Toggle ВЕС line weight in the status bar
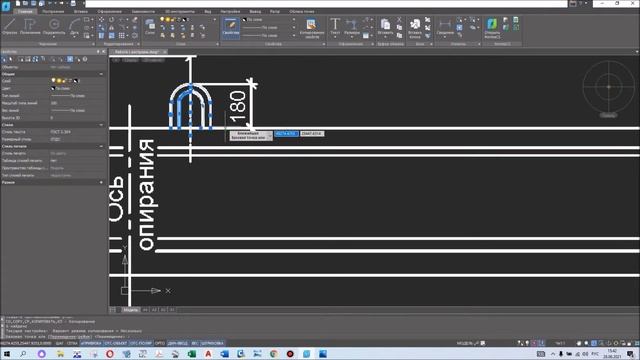The height and width of the screenshot is (360, 640). pos(195,343)
